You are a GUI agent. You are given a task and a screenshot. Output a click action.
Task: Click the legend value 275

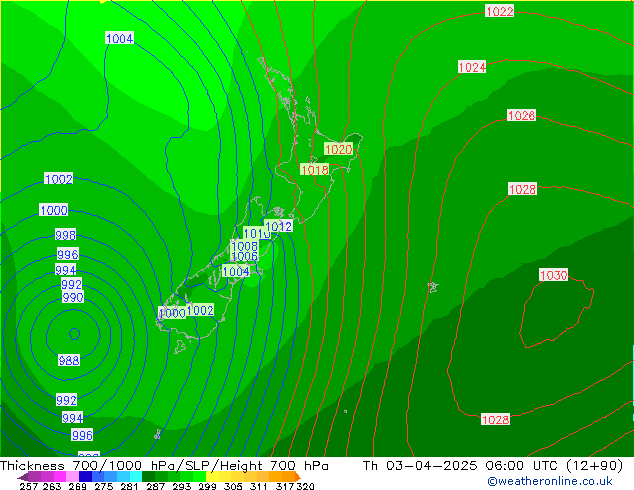point(104,486)
